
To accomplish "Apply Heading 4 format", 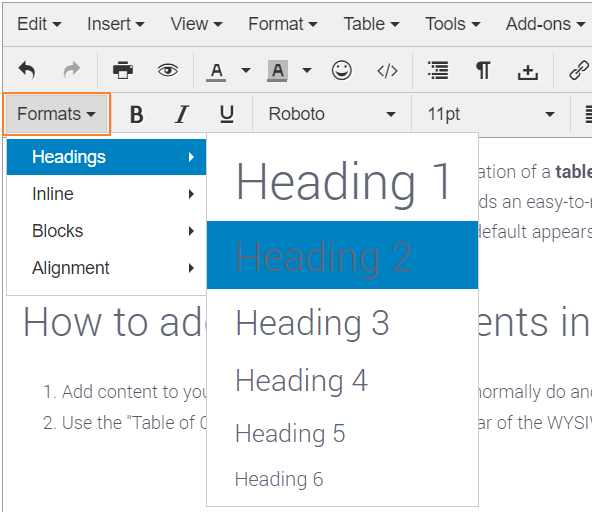I will pyautogui.click(x=342, y=381).
